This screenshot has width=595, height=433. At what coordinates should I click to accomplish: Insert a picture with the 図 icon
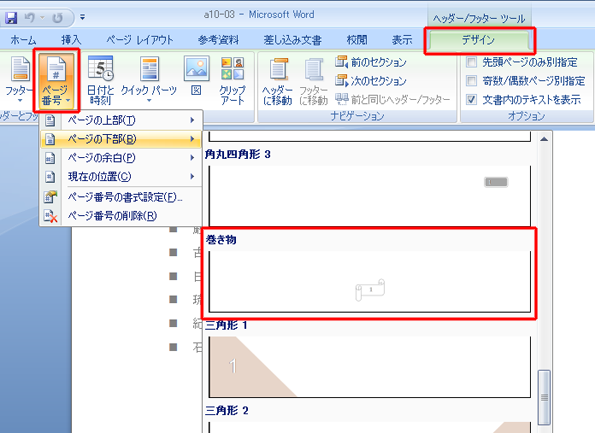point(197,76)
